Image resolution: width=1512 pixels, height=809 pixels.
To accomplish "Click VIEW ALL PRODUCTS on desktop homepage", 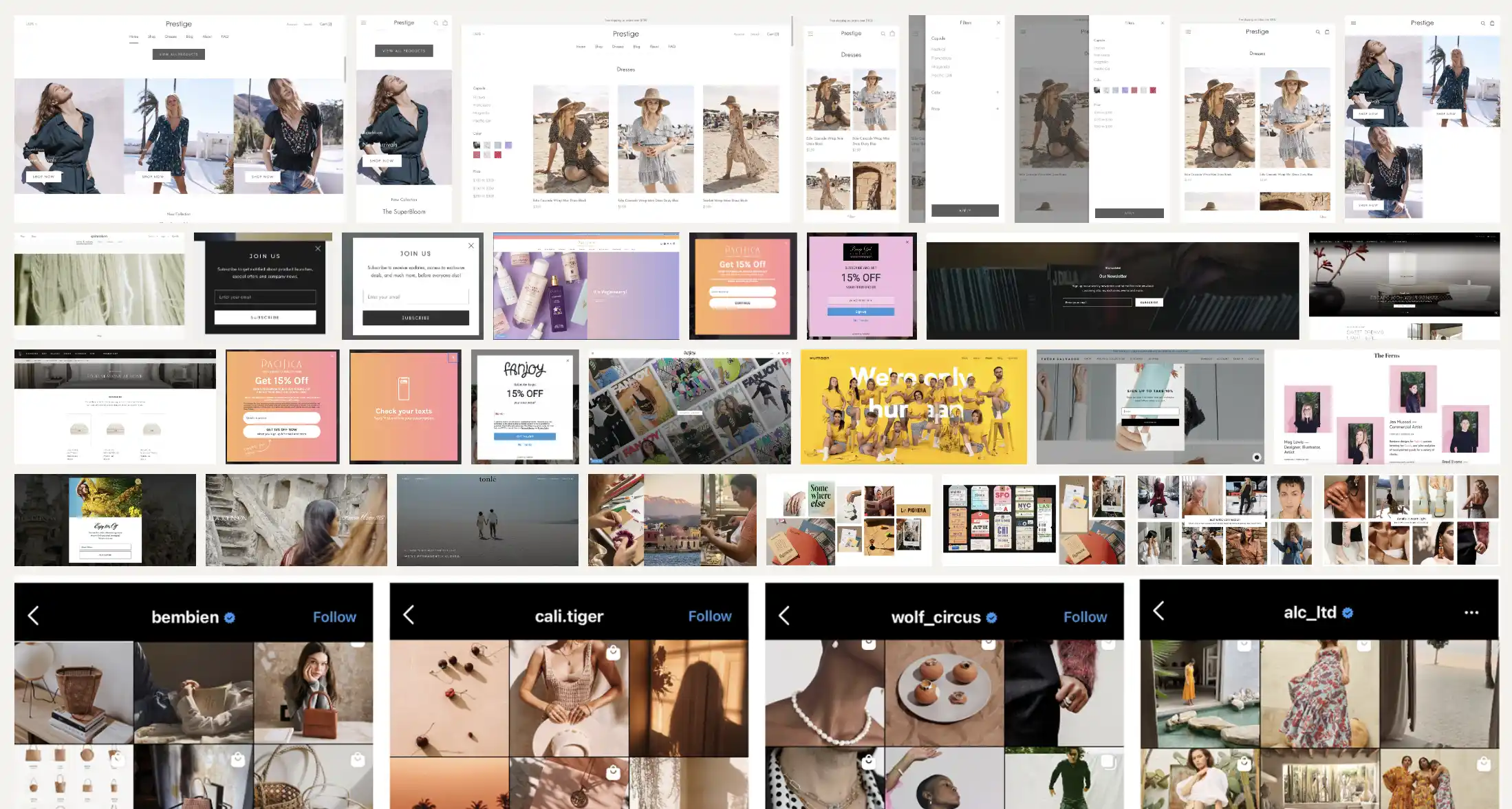I will [178, 54].
